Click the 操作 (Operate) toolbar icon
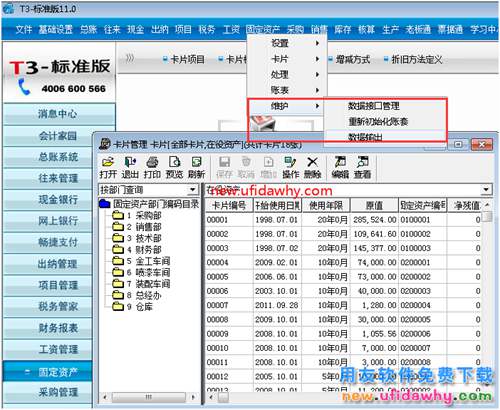500x410 pixels. tap(291, 167)
